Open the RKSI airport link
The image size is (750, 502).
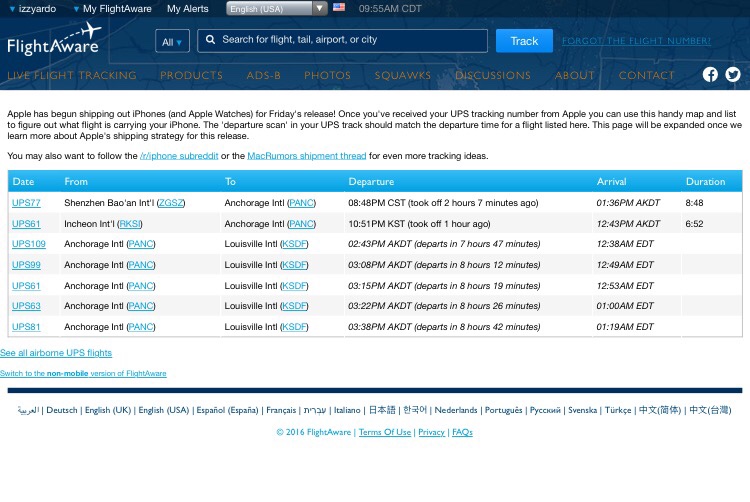(130, 224)
